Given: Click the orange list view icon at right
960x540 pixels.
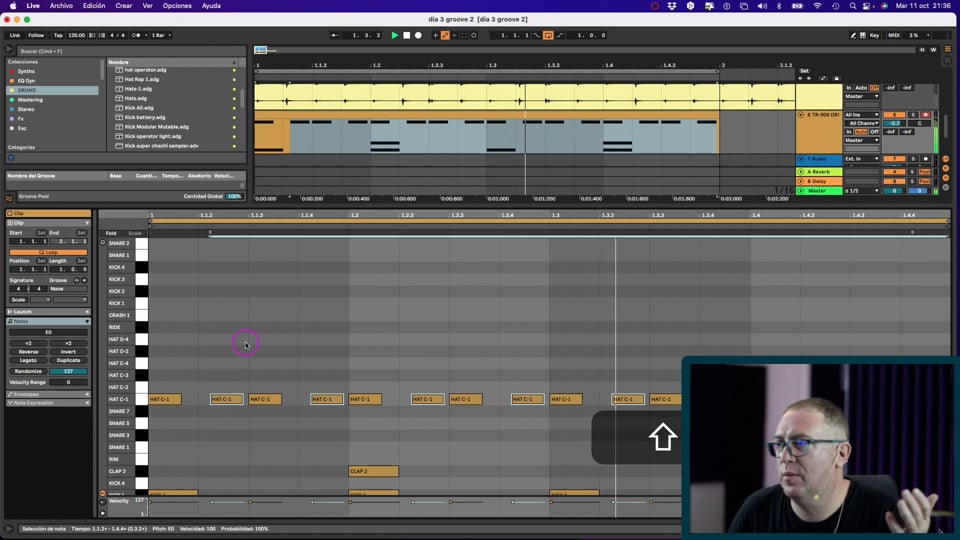Looking at the screenshot, I should [947, 49].
